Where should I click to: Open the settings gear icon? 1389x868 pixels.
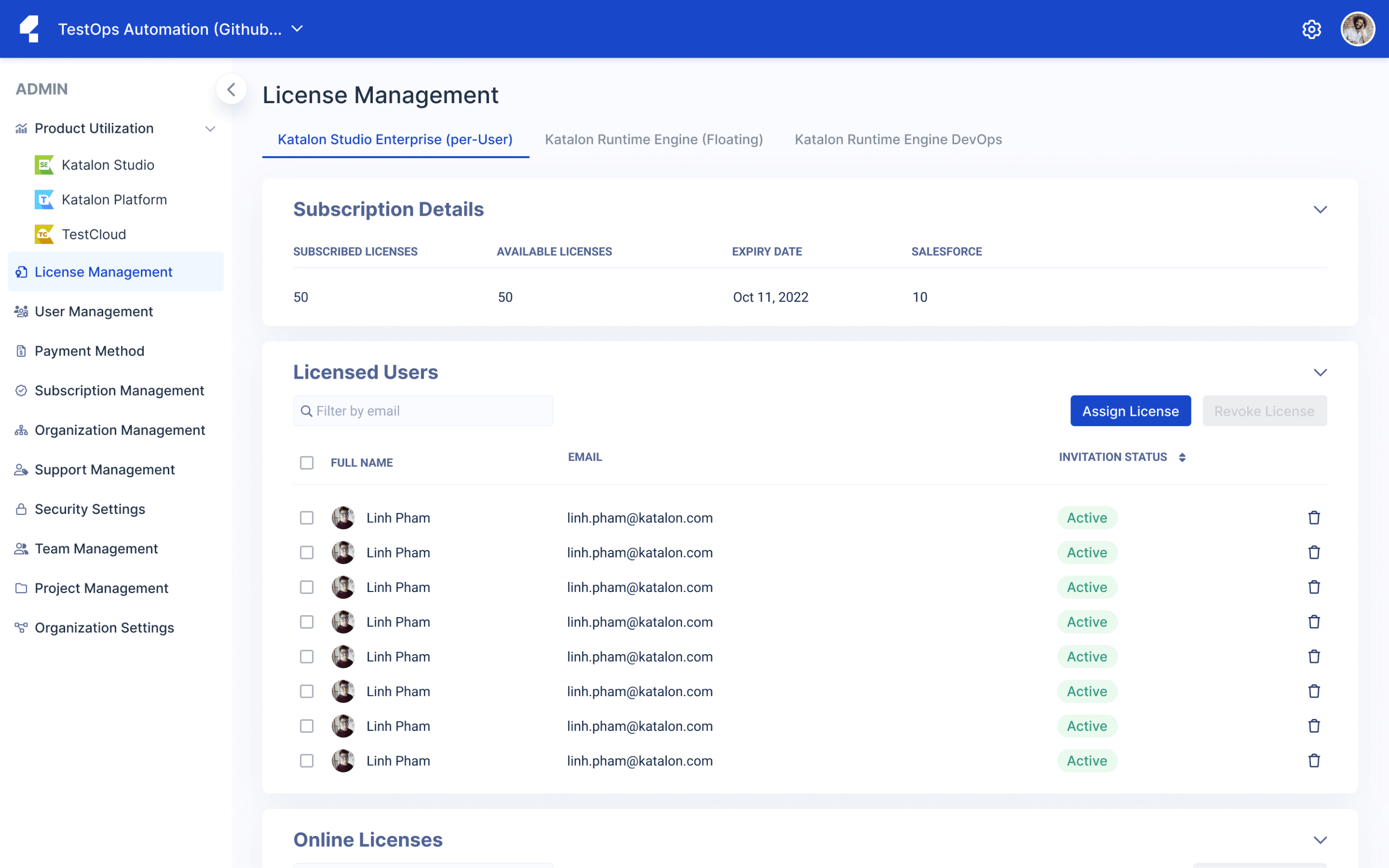[1311, 29]
